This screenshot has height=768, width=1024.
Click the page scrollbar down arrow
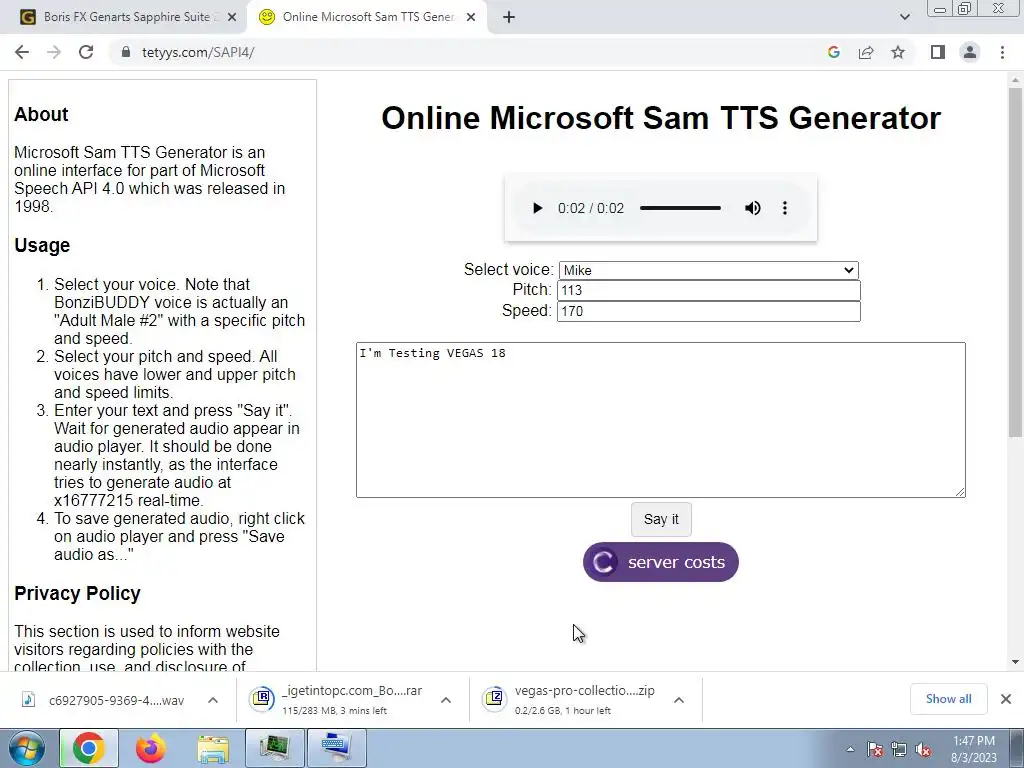pyautogui.click(x=1015, y=662)
